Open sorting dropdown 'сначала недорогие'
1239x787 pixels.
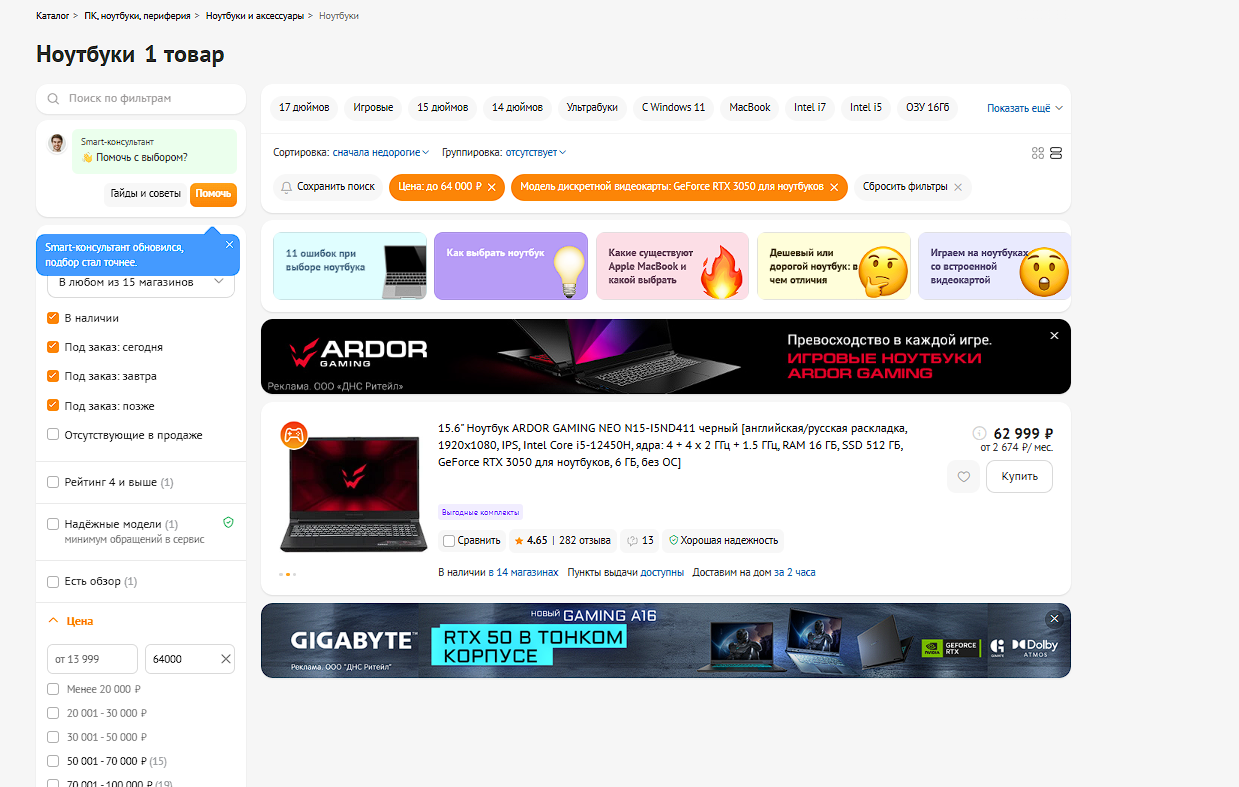pos(381,153)
